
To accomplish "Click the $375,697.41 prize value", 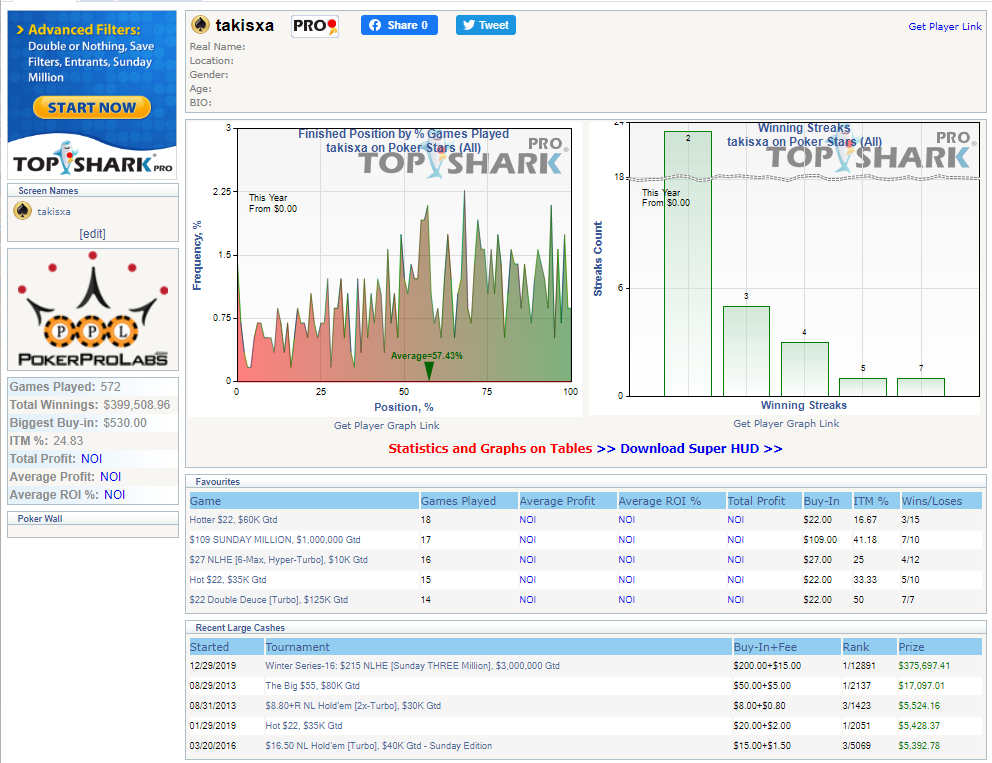I will tap(924, 666).
